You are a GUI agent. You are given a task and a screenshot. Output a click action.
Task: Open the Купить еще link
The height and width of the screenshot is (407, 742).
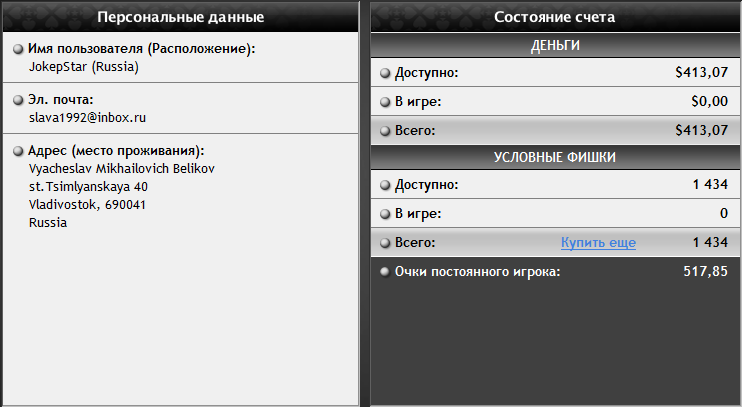pyautogui.click(x=598, y=243)
